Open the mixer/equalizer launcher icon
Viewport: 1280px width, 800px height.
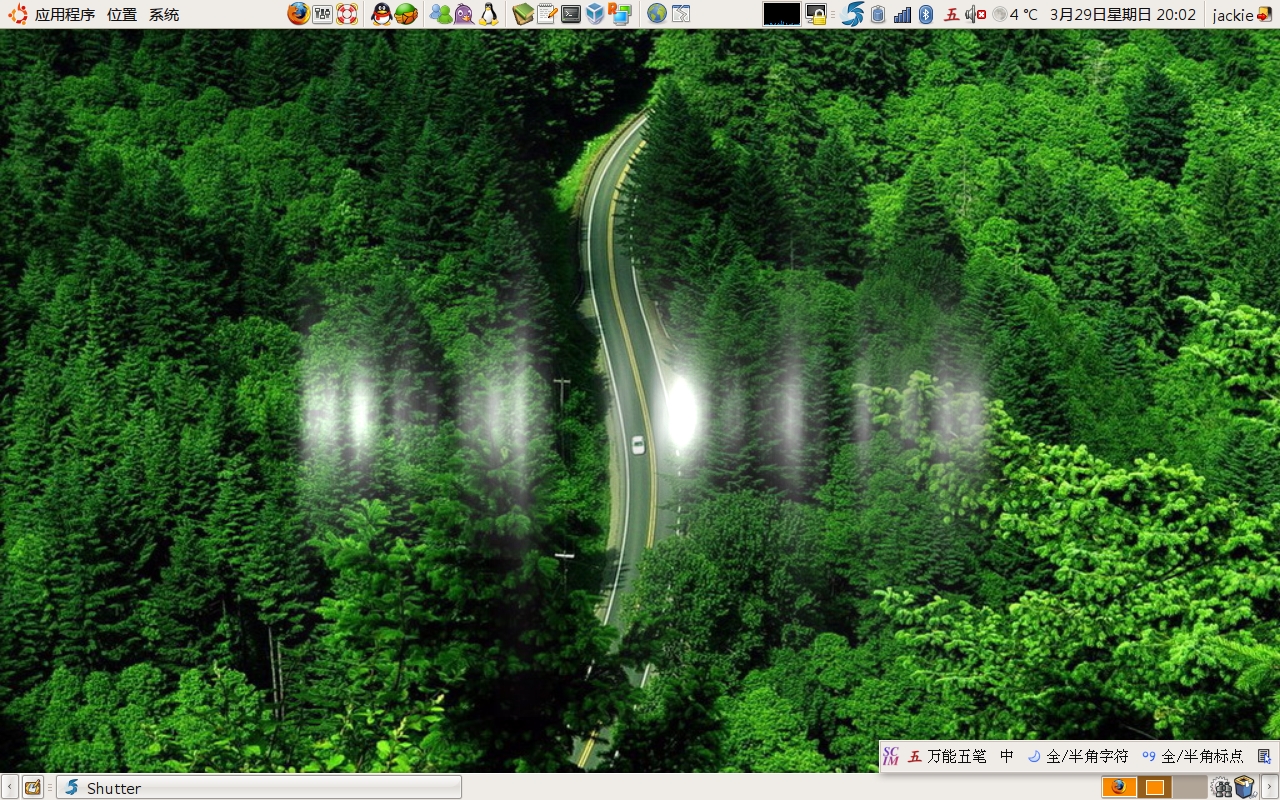point(322,14)
